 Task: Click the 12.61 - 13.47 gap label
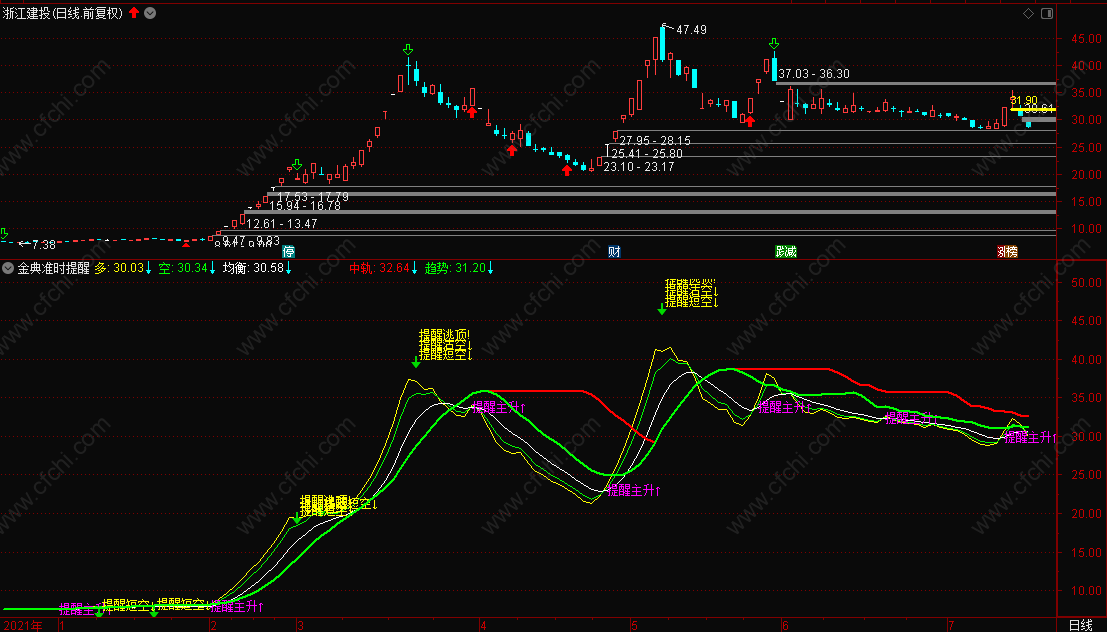click(282, 224)
